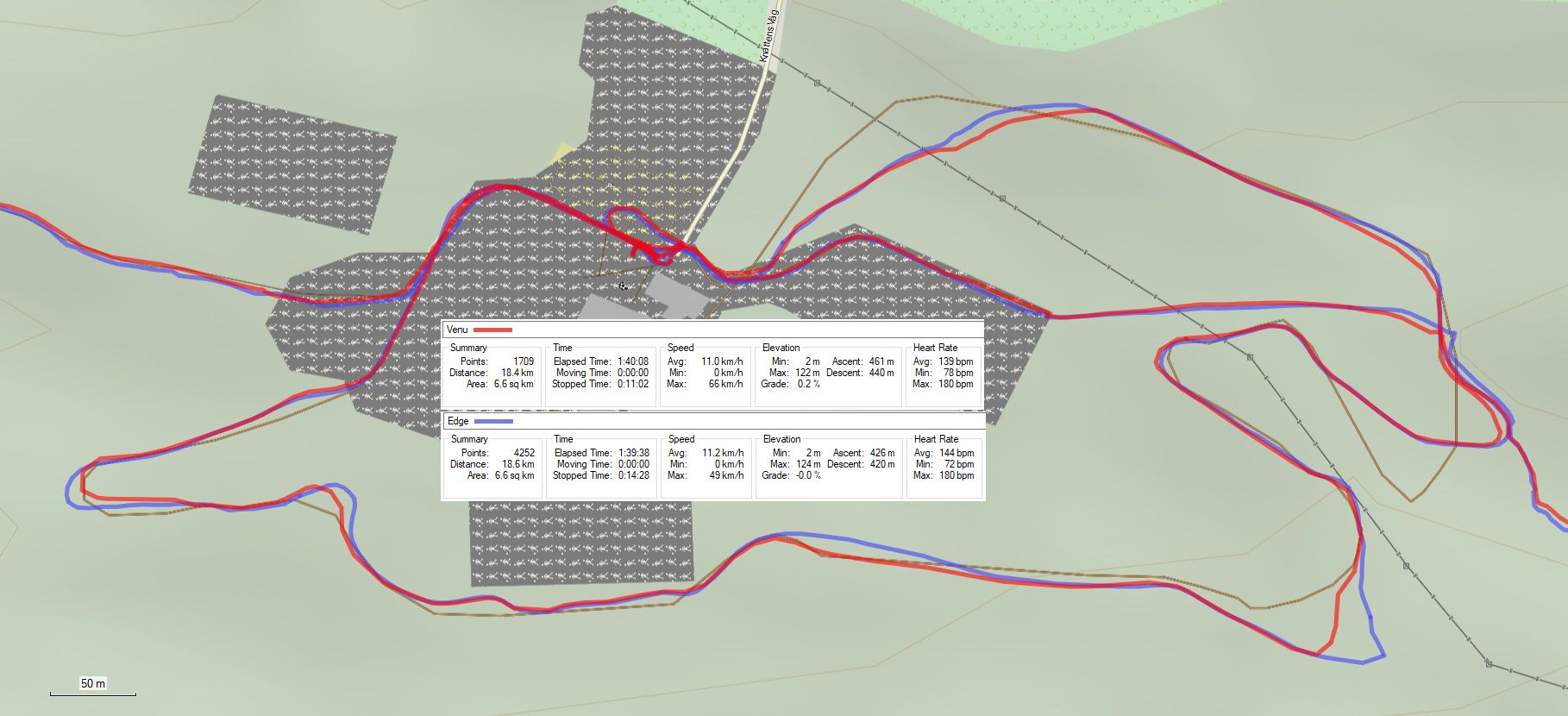Click the small black marker icon near buildings
Screen dimensions: 1568x716
click(x=622, y=286)
